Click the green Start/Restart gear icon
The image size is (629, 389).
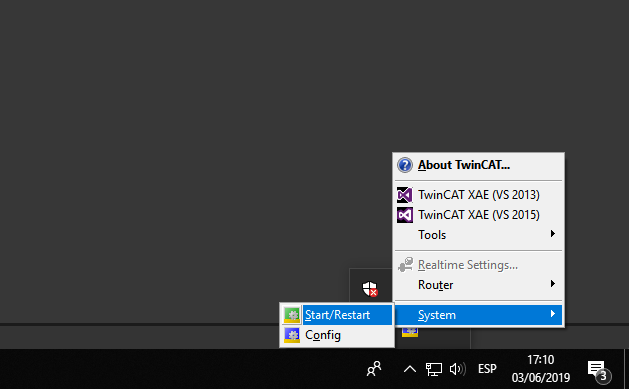[x=292, y=315]
